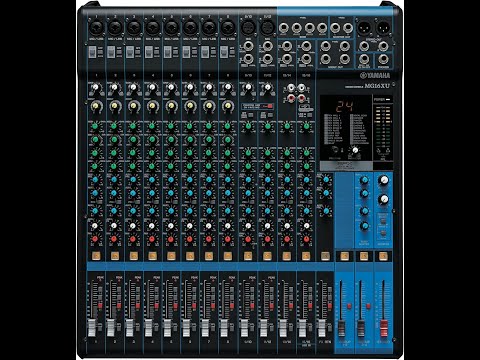Click the lower large white knob in master section

384,200
